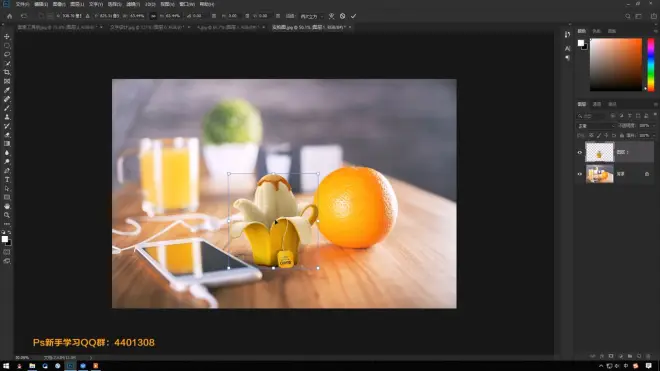Viewport: 660px width, 371px height.
Task: Open the interpolation method dropdown
Action: [311, 16]
